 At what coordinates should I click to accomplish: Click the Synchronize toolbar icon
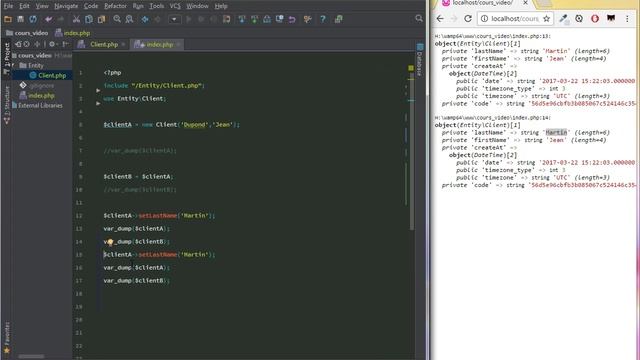33,19
